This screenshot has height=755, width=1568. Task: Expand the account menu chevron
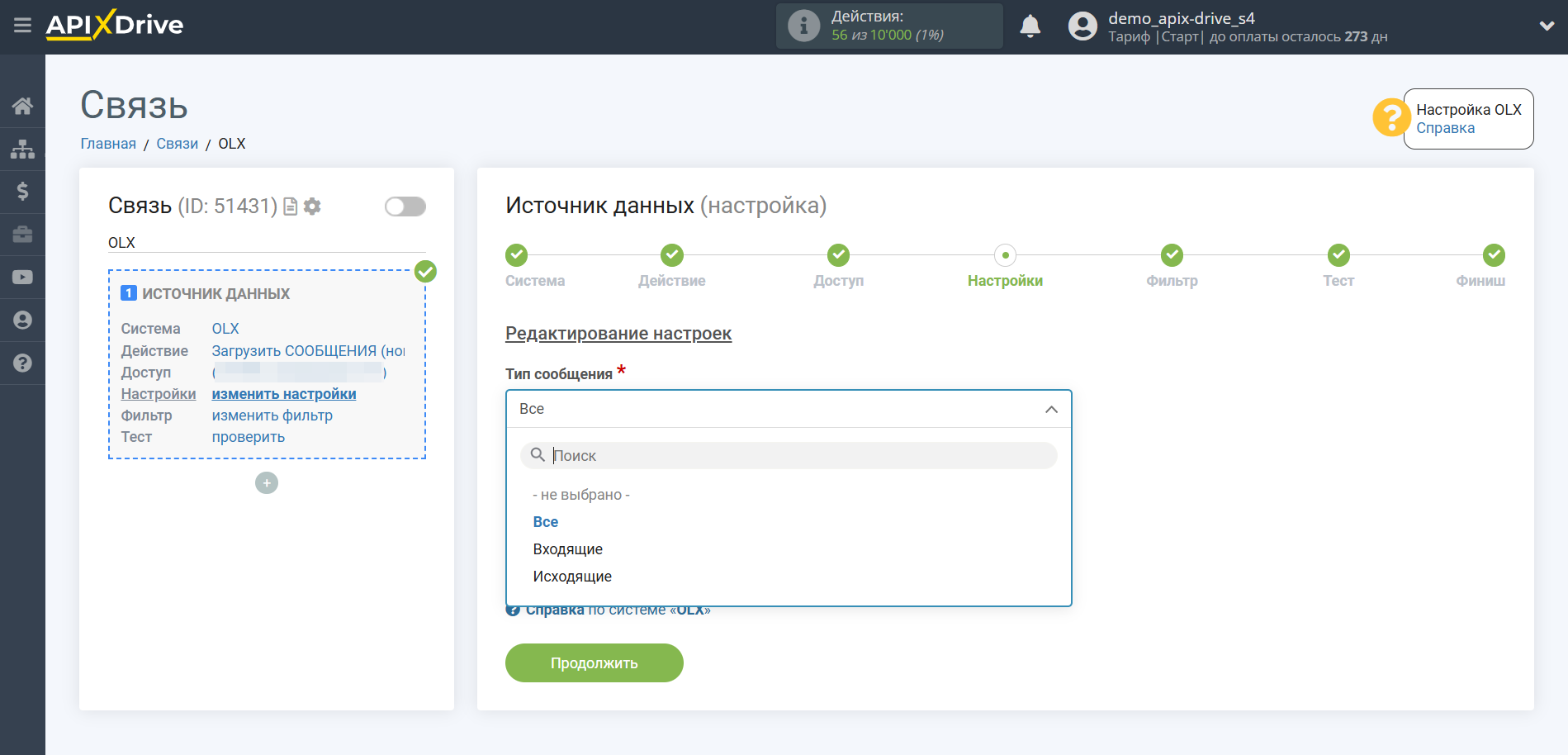pos(1547,26)
